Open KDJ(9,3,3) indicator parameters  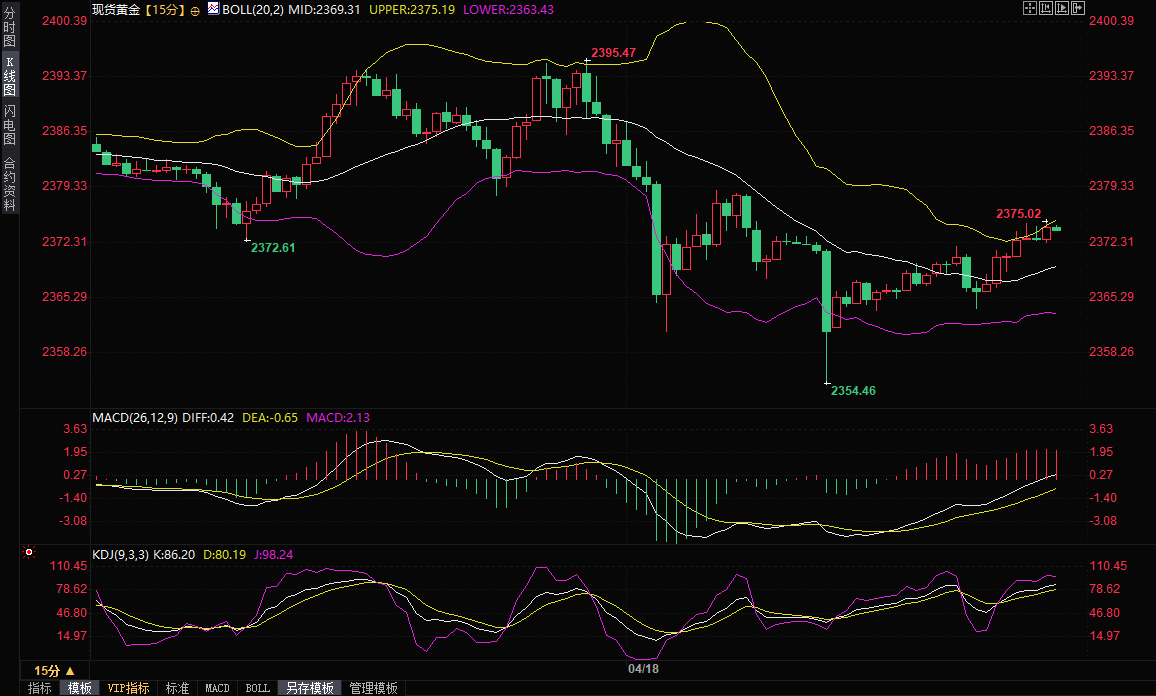coord(120,554)
